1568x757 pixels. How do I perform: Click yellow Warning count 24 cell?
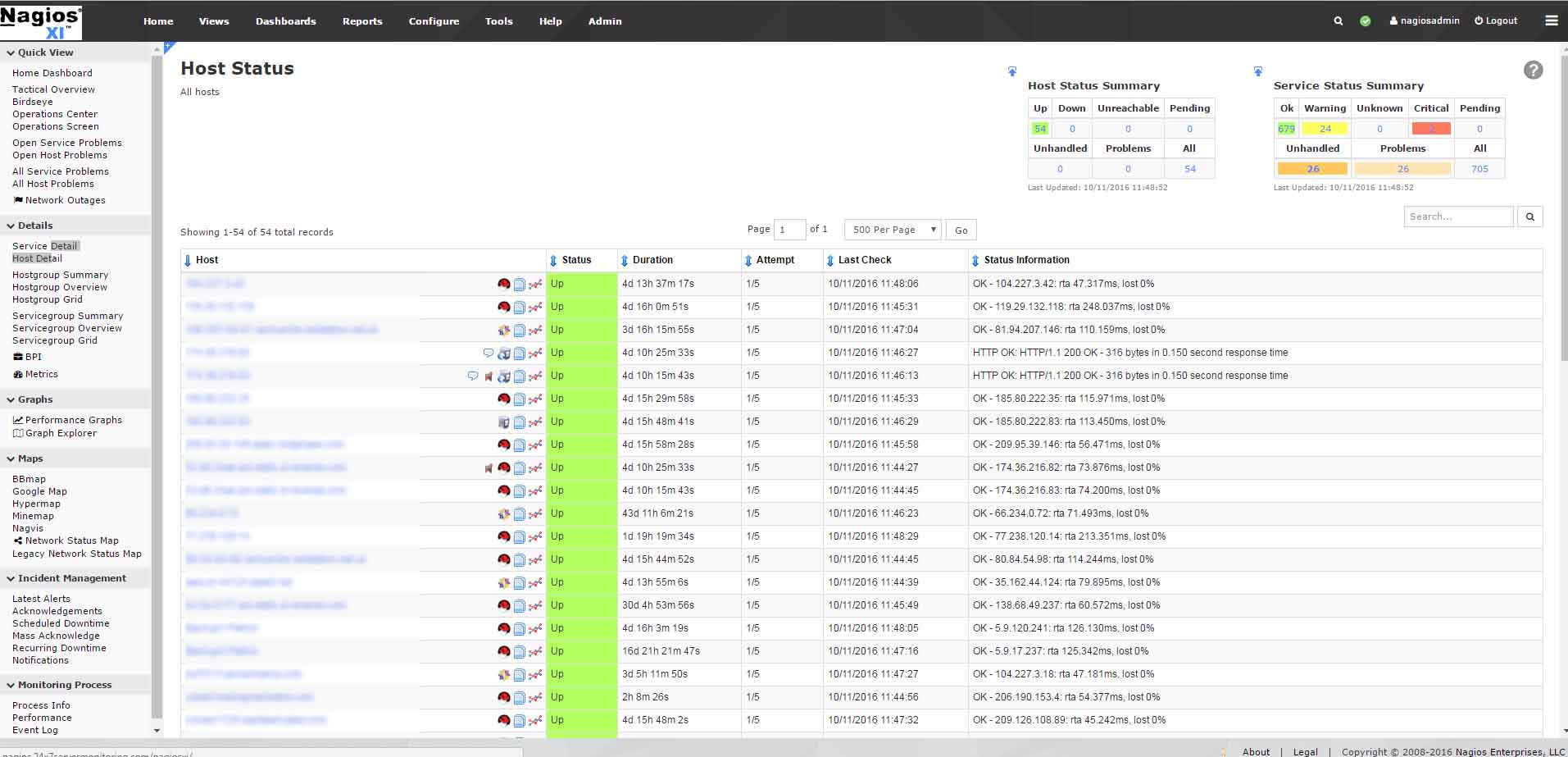point(1325,129)
